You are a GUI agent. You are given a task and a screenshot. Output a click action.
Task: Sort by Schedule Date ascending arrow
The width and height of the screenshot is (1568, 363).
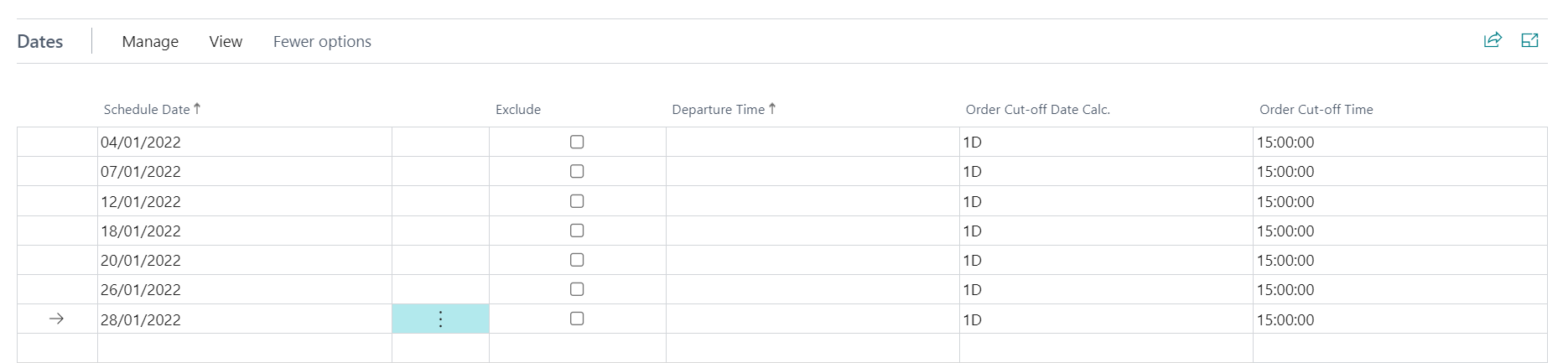click(197, 109)
